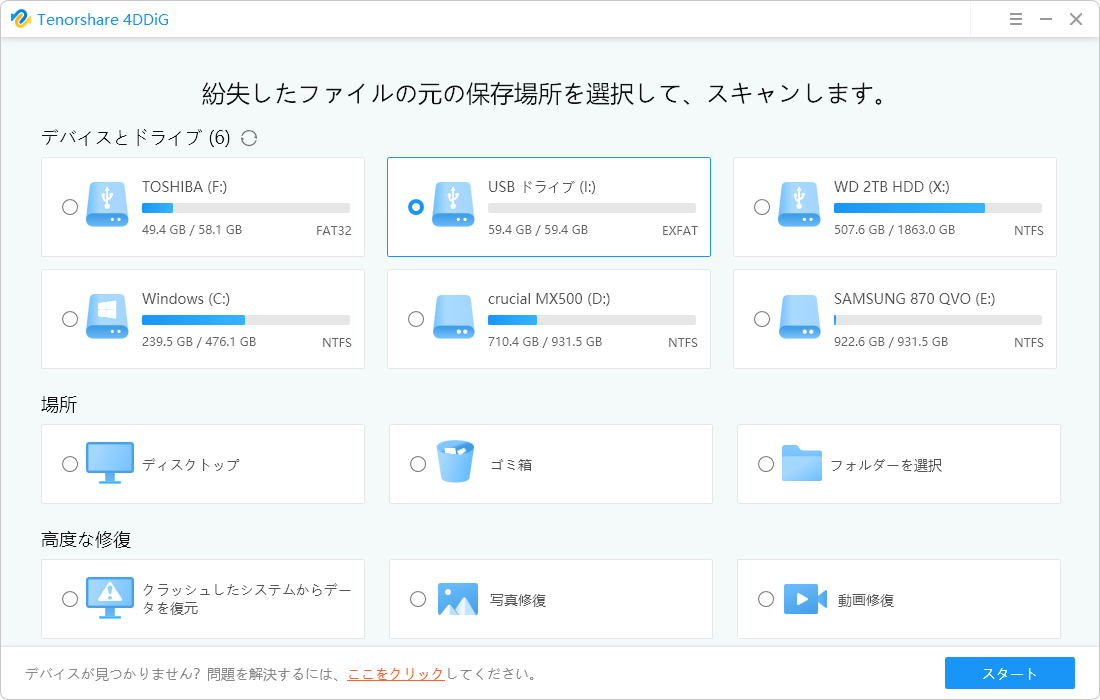Click the クラッシュしたシステムからデータを復元 label
Screen dimensions: 1100x700
click(x=247, y=599)
